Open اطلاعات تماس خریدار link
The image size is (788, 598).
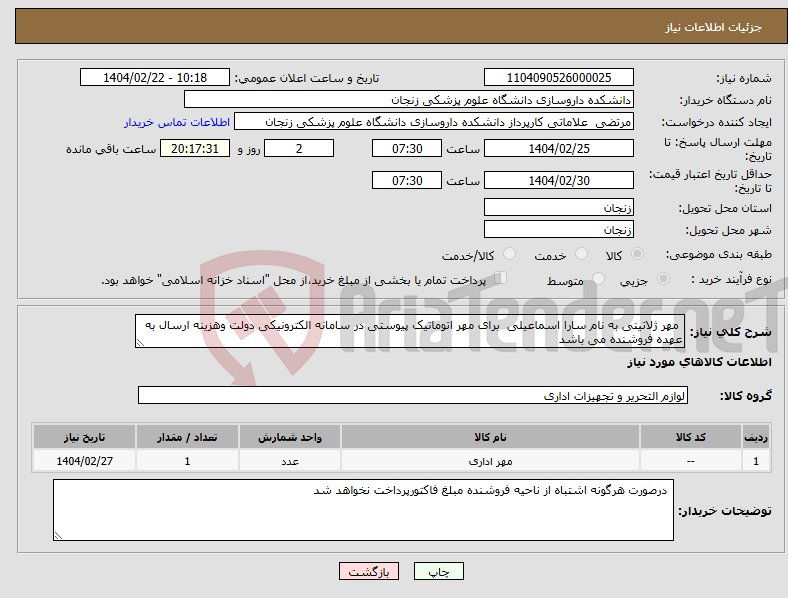pyautogui.click(x=177, y=122)
